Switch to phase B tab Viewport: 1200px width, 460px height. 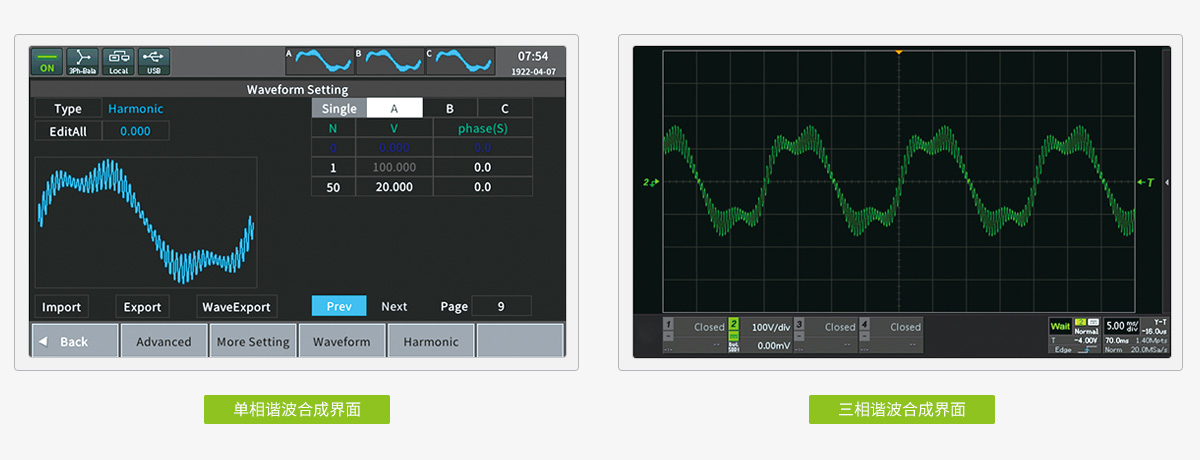click(449, 108)
